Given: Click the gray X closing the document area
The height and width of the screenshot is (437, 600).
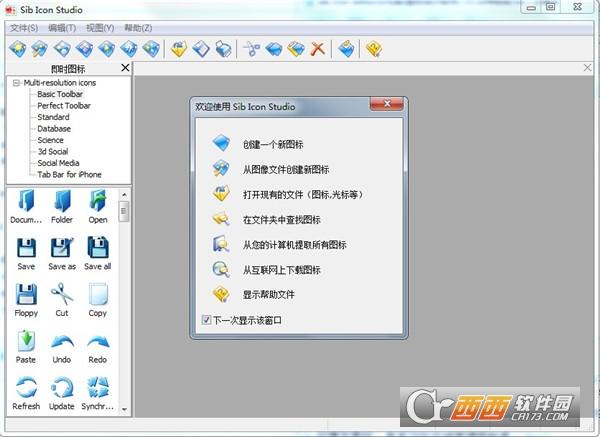Looking at the screenshot, I should click(587, 68).
